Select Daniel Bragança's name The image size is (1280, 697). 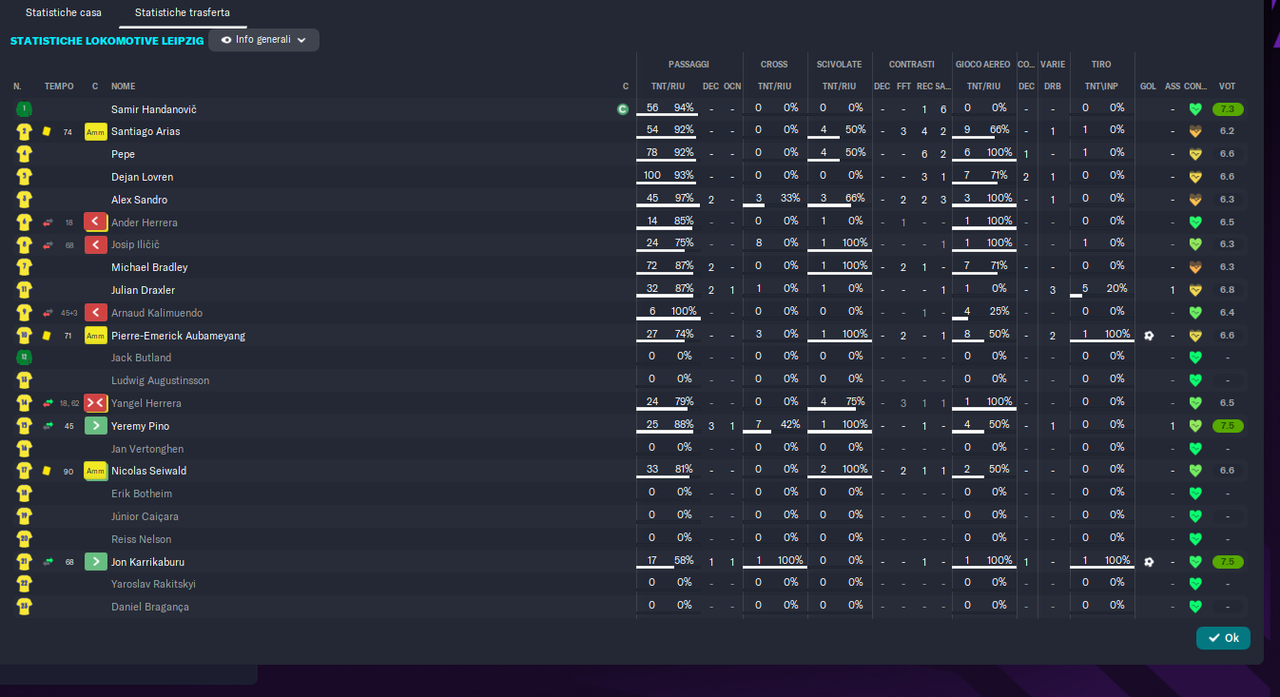tap(150, 607)
